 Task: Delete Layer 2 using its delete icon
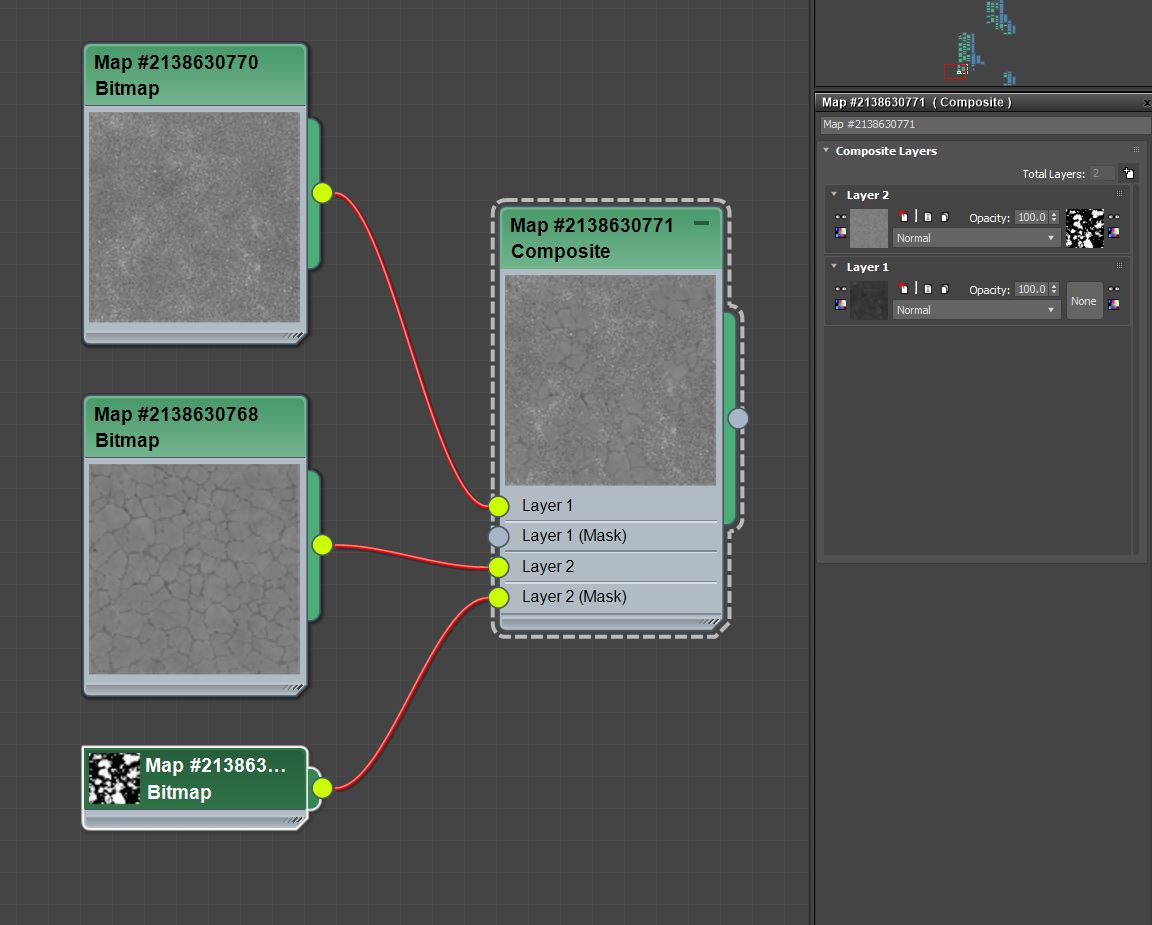click(903, 217)
